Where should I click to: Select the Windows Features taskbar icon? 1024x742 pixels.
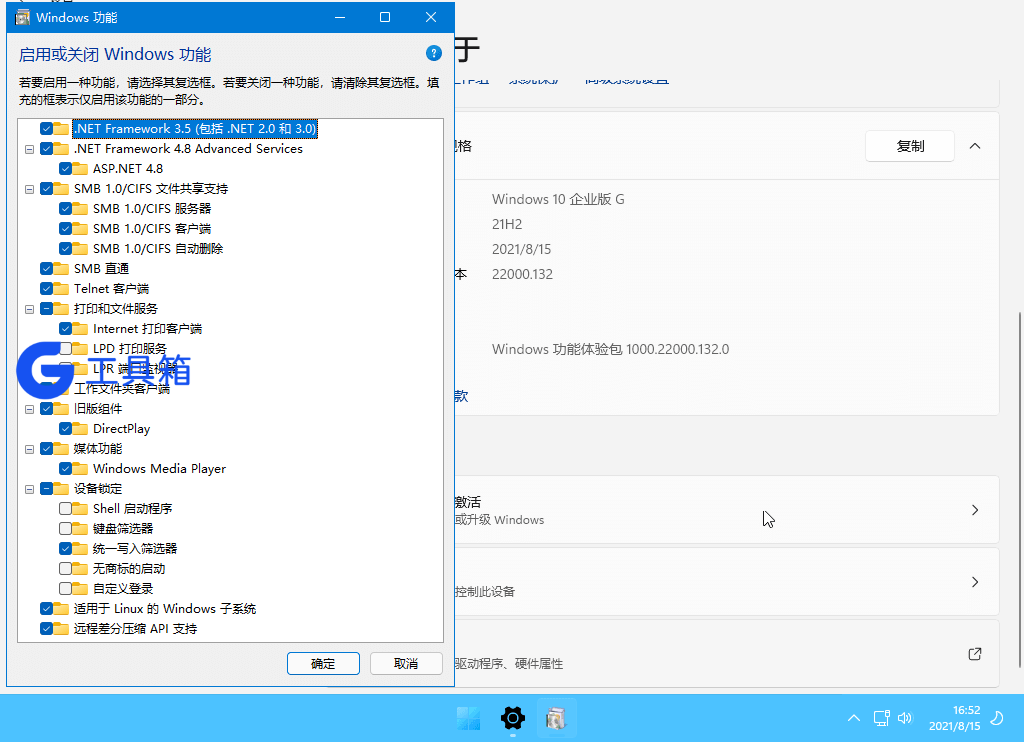(x=556, y=718)
